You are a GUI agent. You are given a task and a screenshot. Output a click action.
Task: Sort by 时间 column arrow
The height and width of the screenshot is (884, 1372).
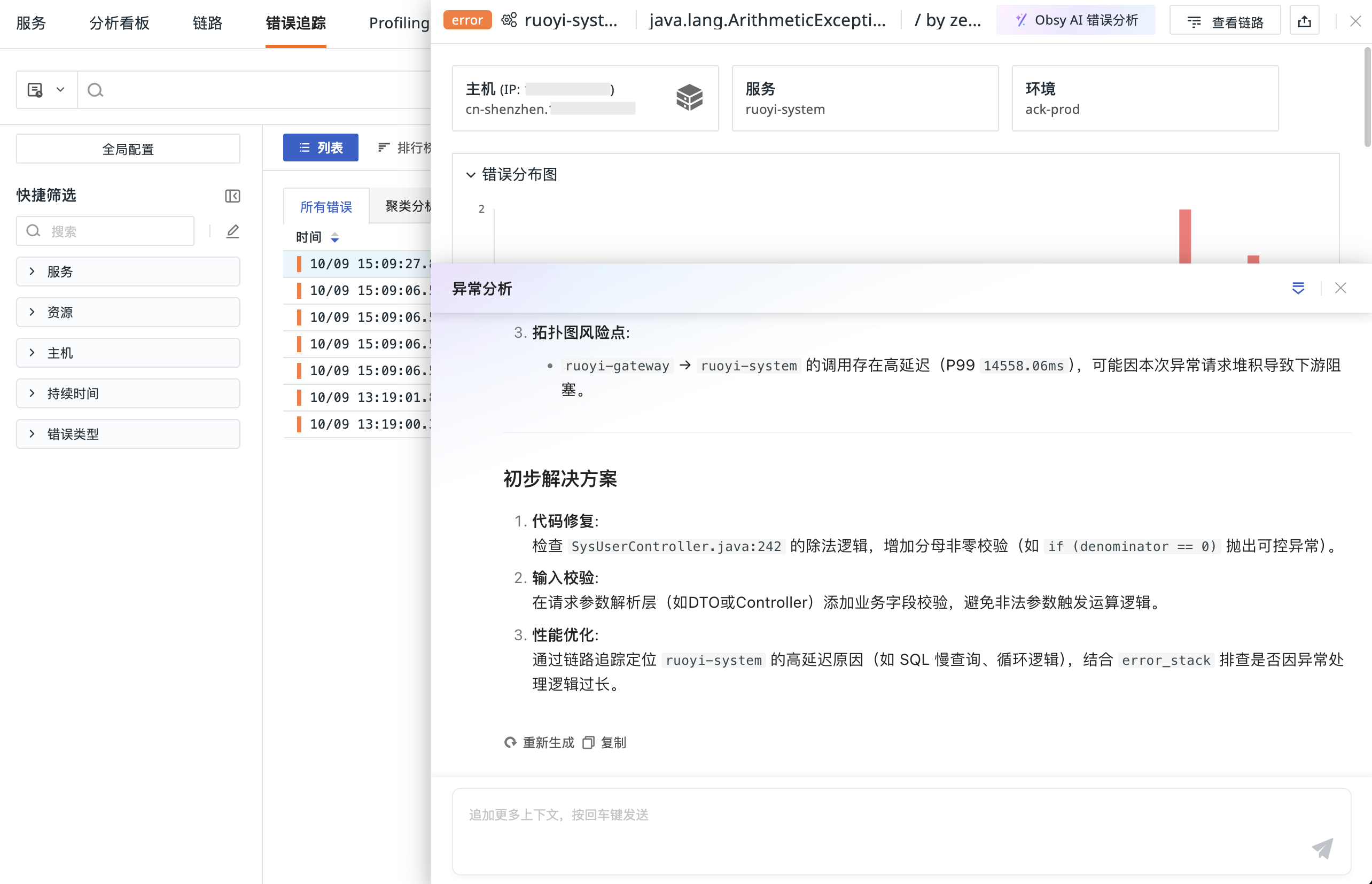tap(334, 237)
